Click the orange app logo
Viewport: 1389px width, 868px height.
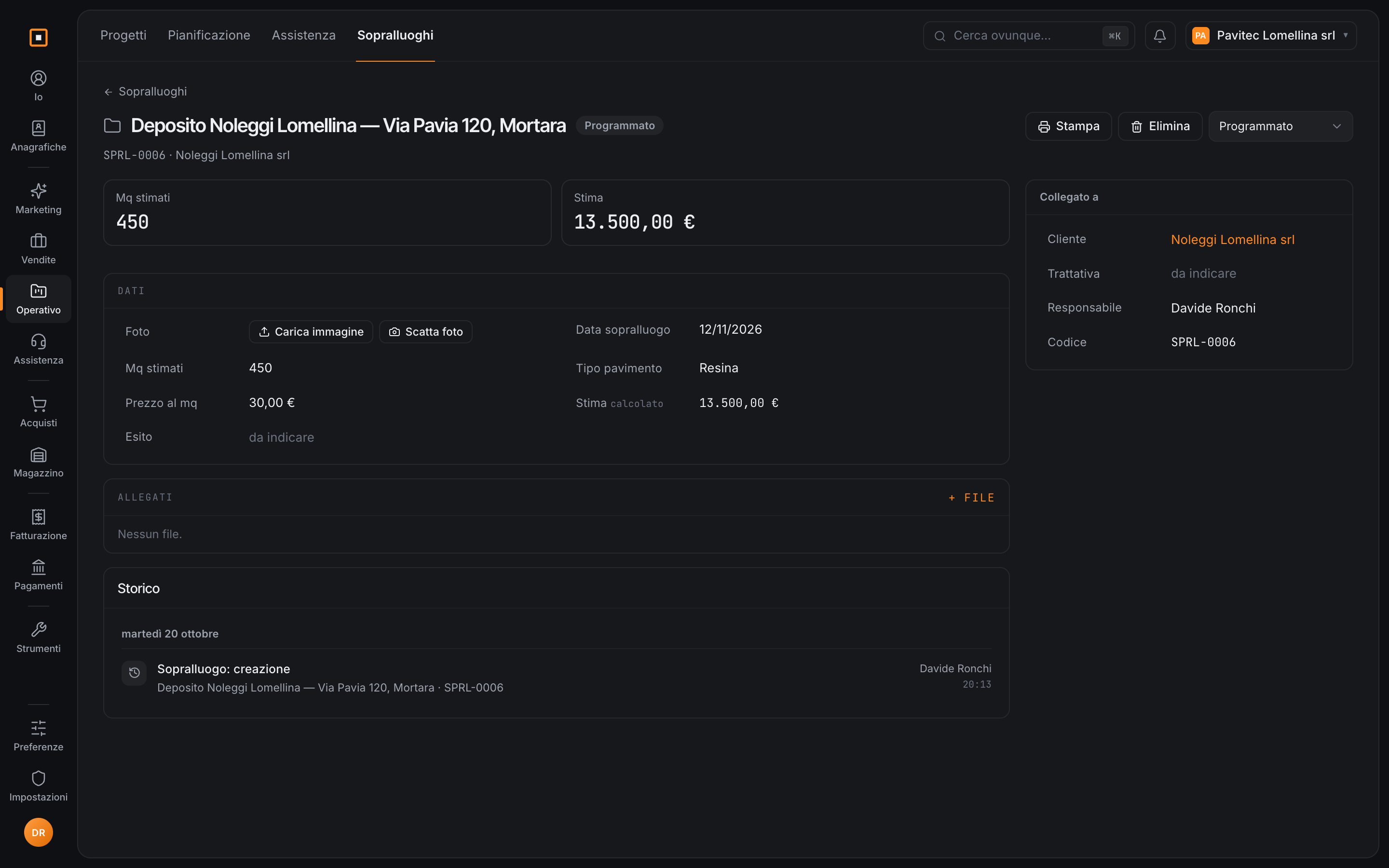pyautogui.click(x=39, y=37)
